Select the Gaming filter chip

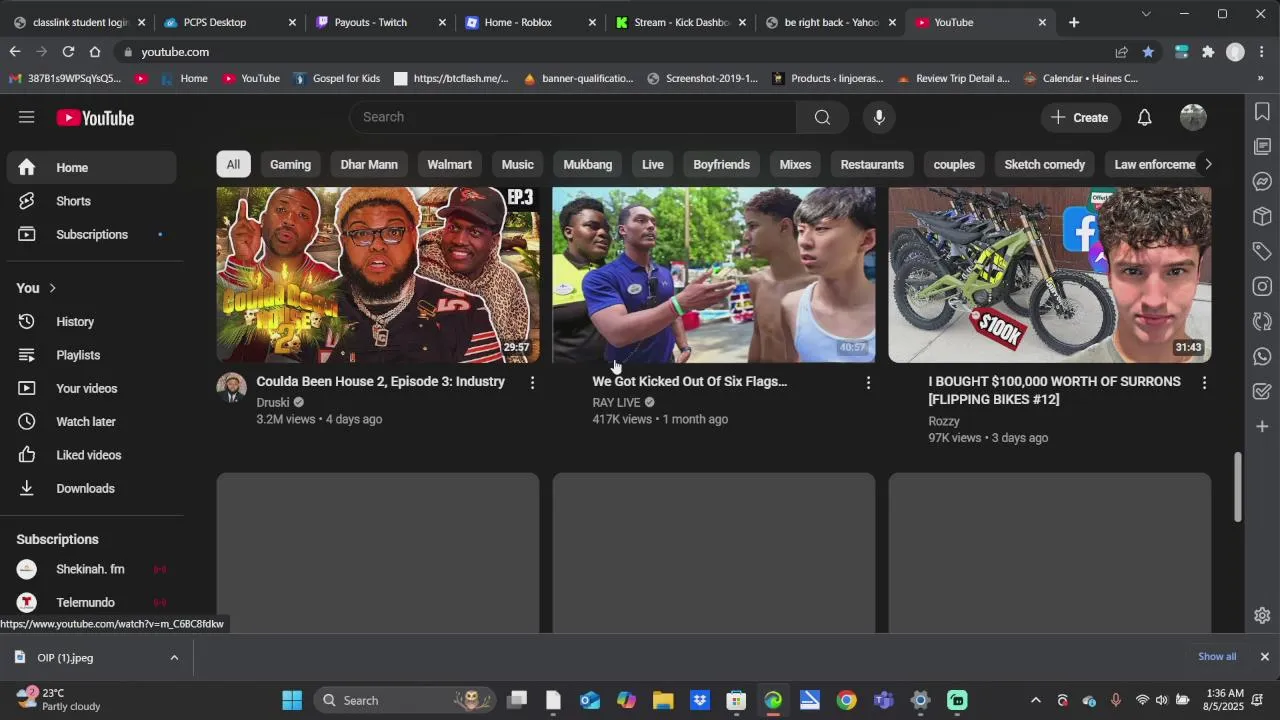coord(290,164)
